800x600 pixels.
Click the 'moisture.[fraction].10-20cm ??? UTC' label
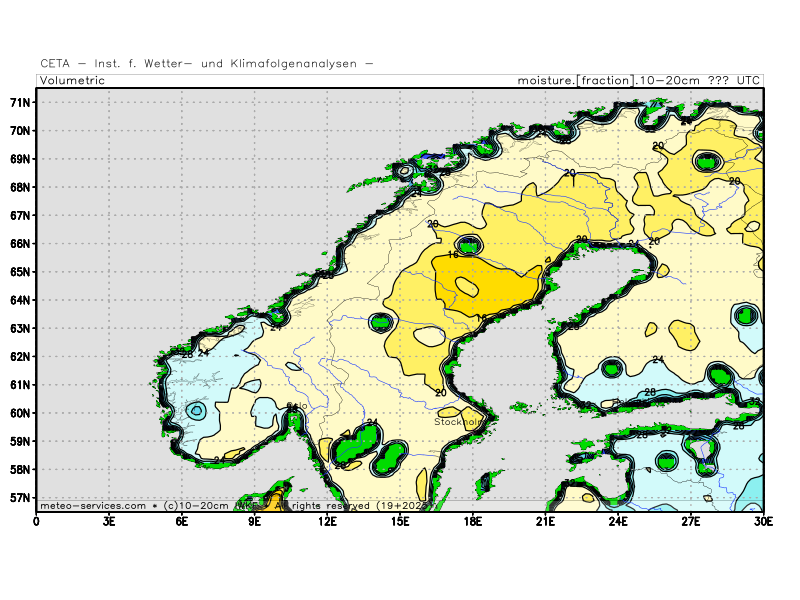click(639, 81)
